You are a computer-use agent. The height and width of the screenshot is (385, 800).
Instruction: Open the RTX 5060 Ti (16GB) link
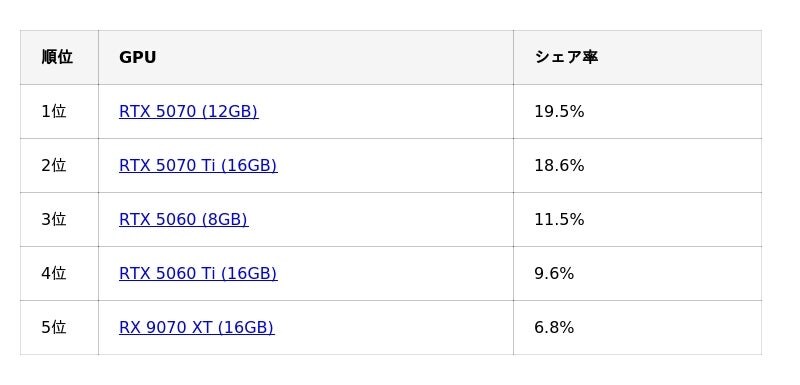(x=198, y=273)
